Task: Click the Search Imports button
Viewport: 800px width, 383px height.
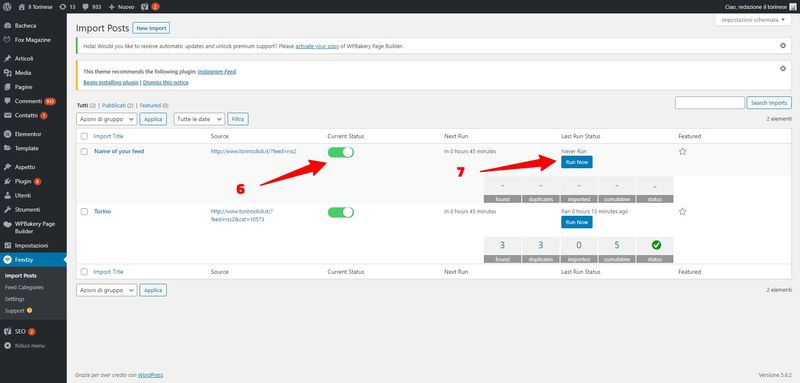Action: pos(769,103)
